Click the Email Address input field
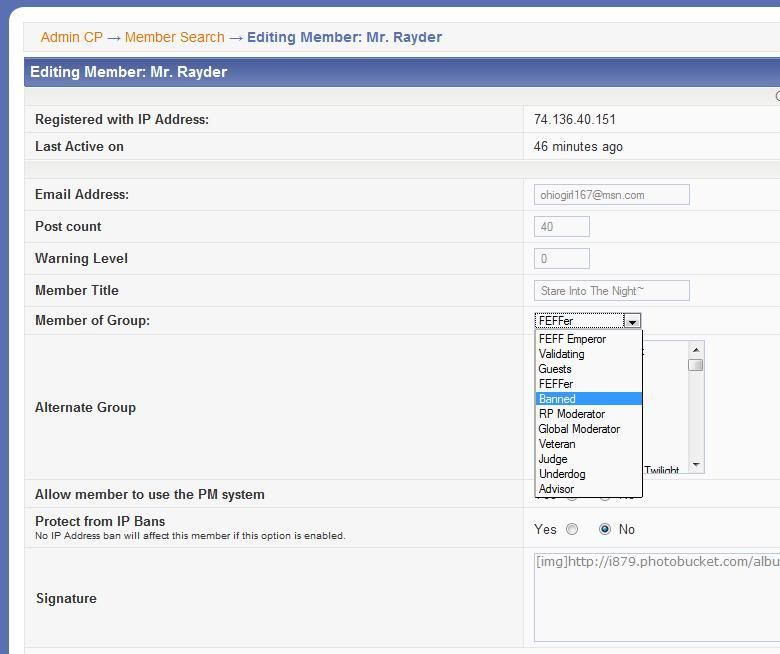The width and height of the screenshot is (780, 654). [x=611, y=195]
